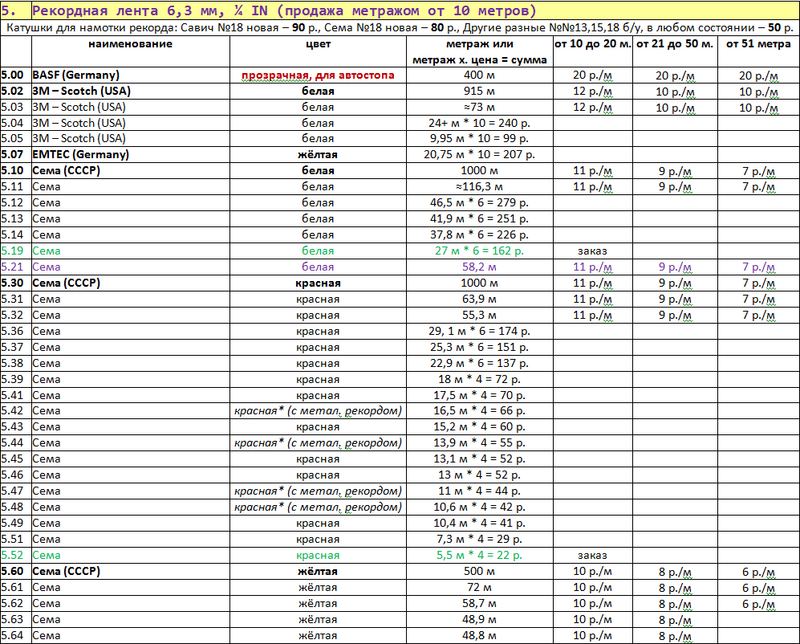This screenshot has height=644, width=800.
Task: Select '41,9 м * 6 = 251 р.' cell
Action: [480, 218]
